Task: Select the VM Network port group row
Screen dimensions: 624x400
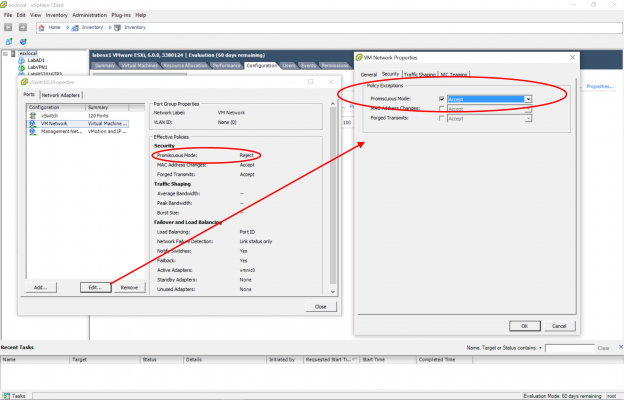Action: point(78,123)
